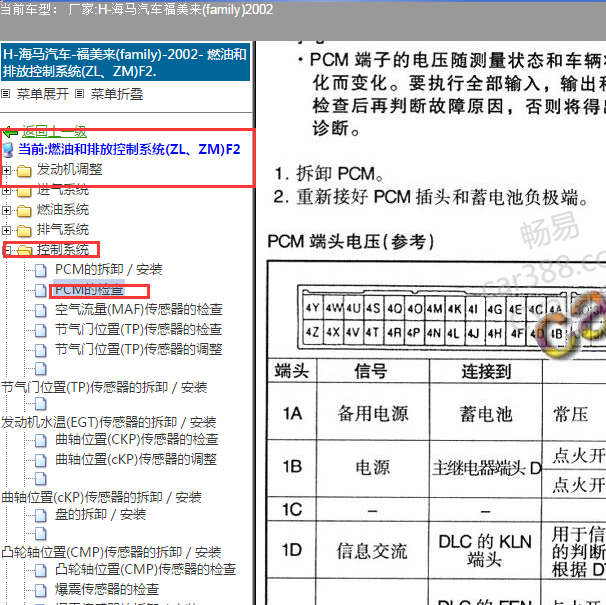The width and height of the screenshot is (606, 605).
Task: Expand the 发动机调整 tree node
Action: (x=6, y=170)
